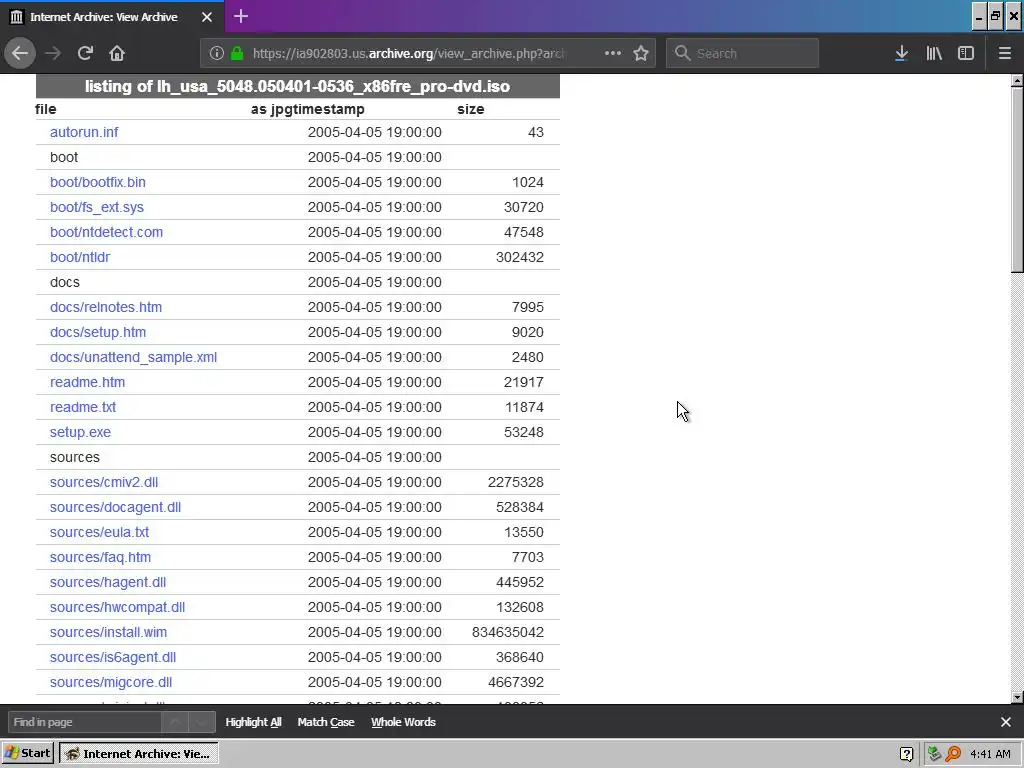Open boot/ntldr link

80,257
